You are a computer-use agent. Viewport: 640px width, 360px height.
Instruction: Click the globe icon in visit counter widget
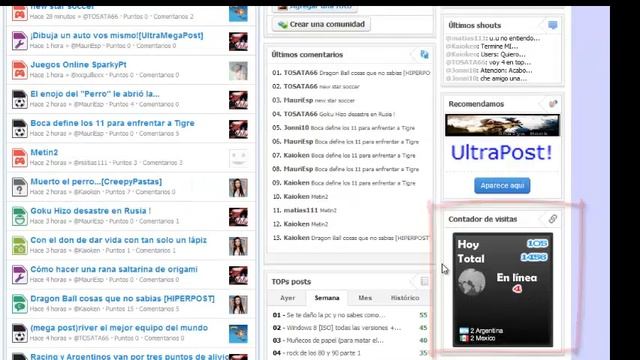(x=471, y=282)
